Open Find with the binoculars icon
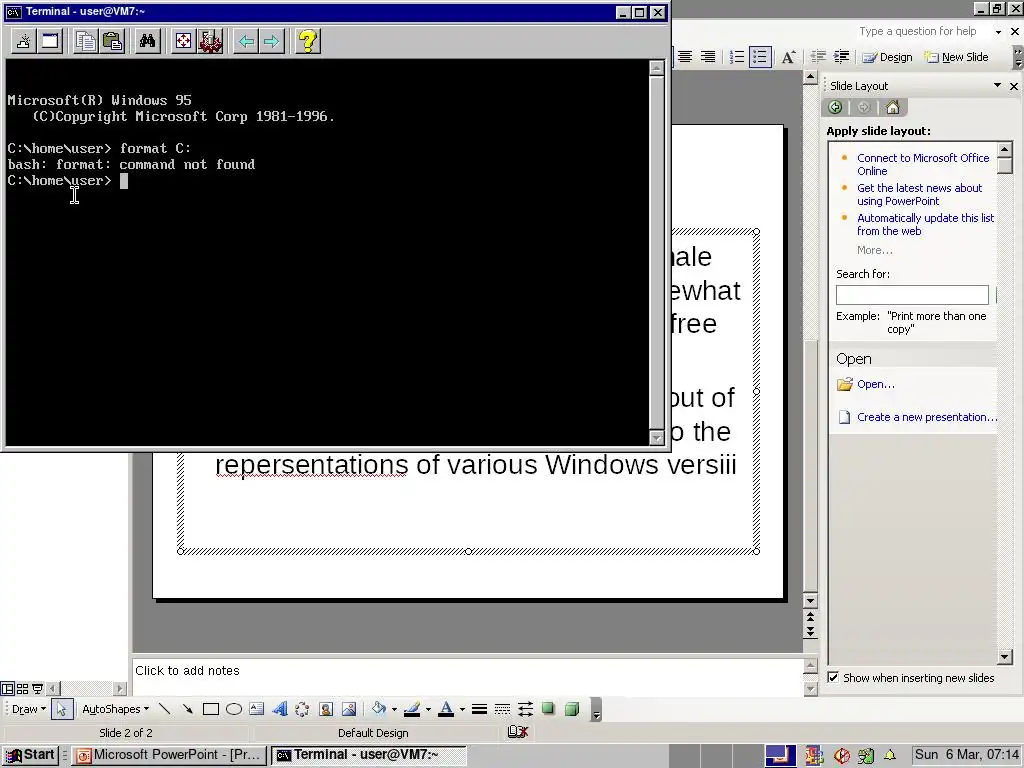Image resolution: width=1024 pixels, height=768 pixels. [x=148, y=42]
